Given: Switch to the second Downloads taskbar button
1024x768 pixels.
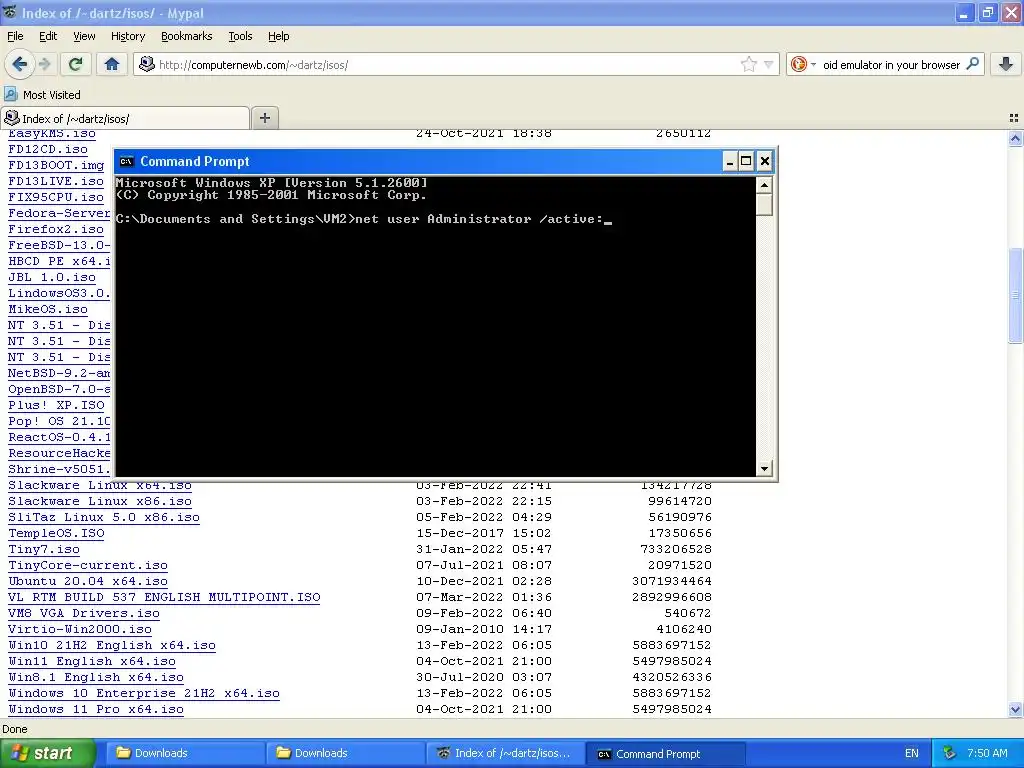Looking at the screenshot, I should [x=344, y=753].
